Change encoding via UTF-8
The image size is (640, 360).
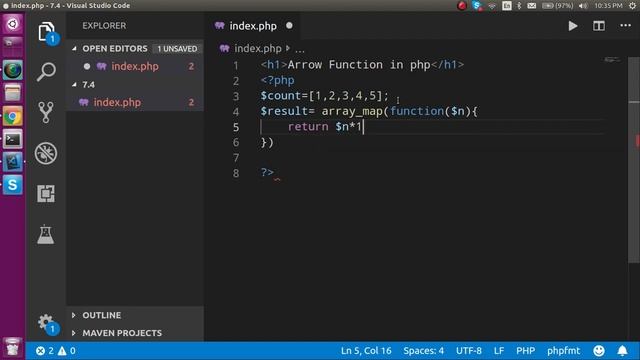coord(469,351)
